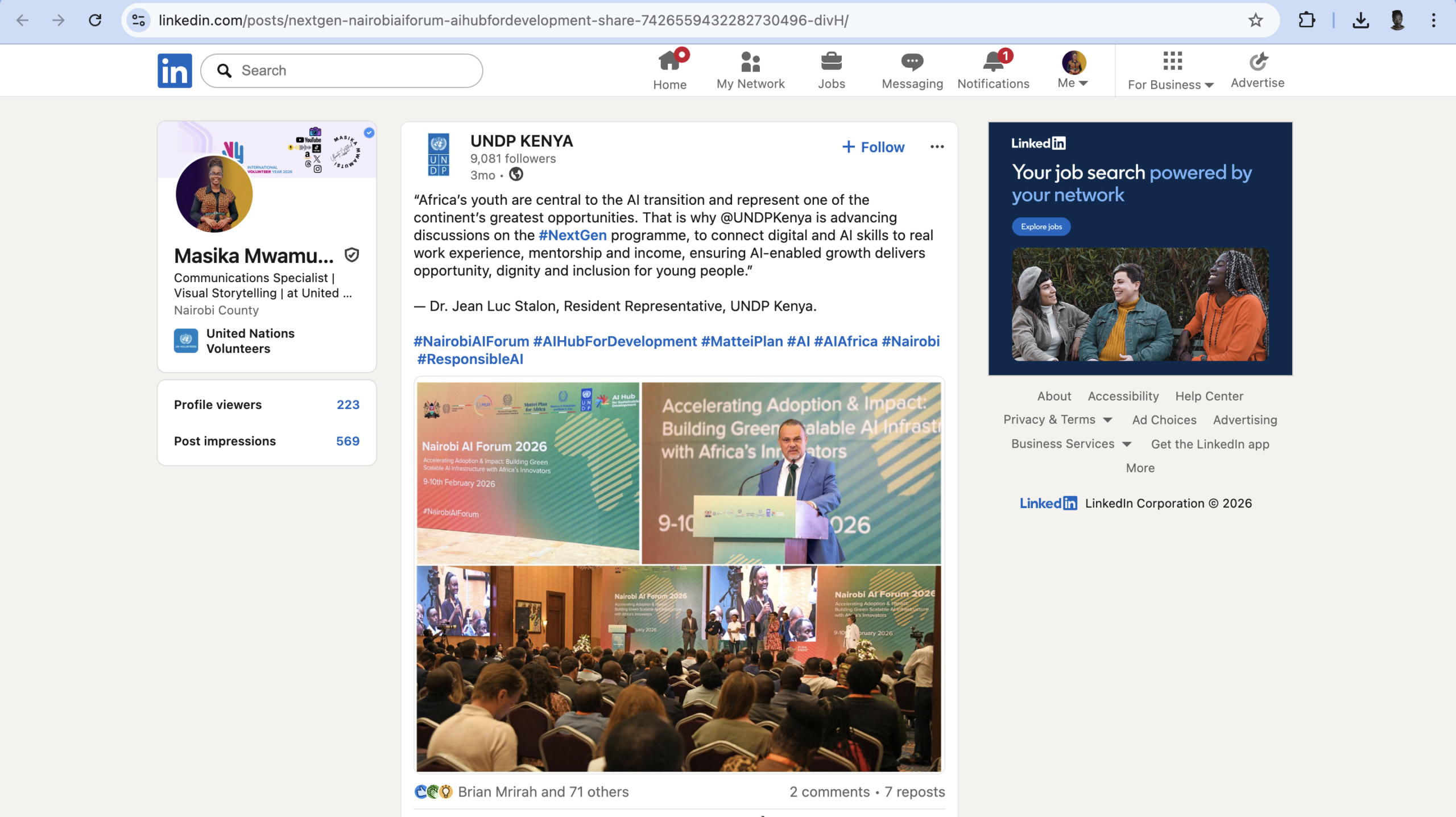Bookmark this page with the star icon

[1255, 20]
